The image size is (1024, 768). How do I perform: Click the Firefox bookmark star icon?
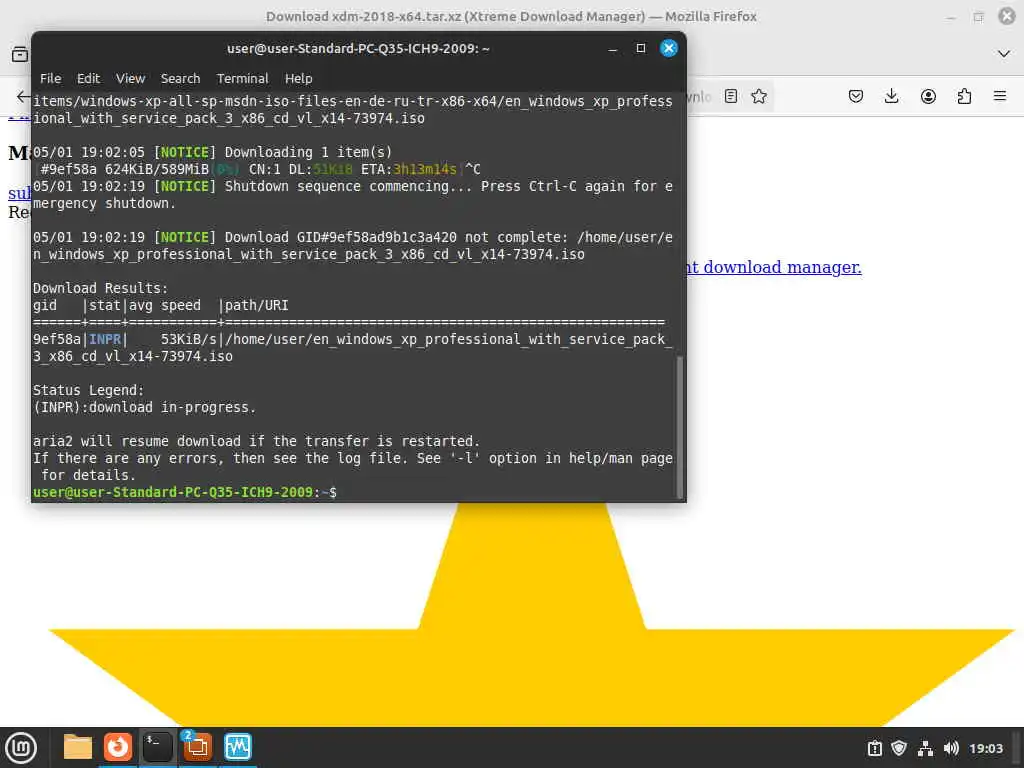(x=759, y=97)
